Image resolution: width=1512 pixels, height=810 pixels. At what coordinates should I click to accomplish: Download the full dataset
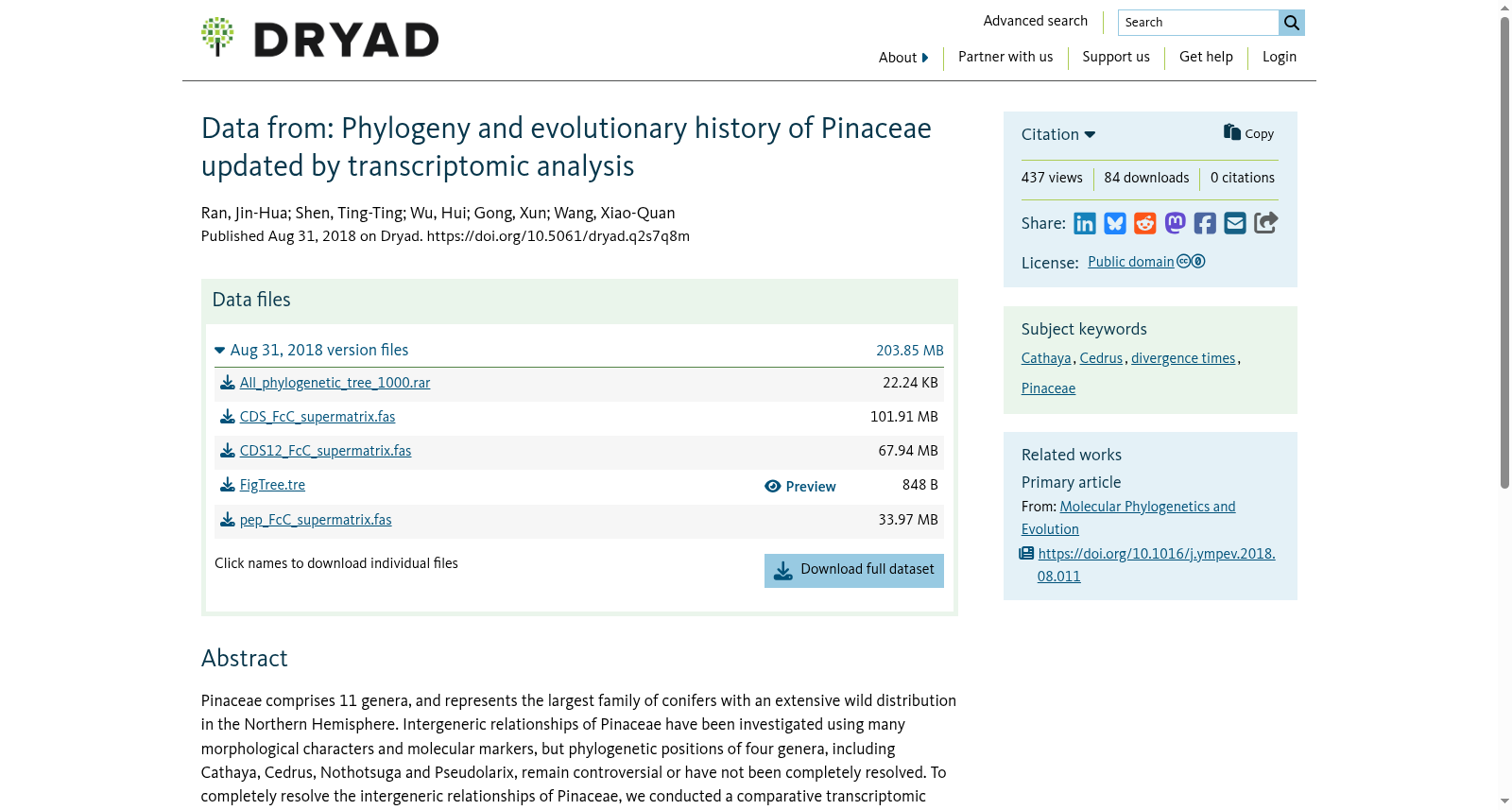coord(854,571)
